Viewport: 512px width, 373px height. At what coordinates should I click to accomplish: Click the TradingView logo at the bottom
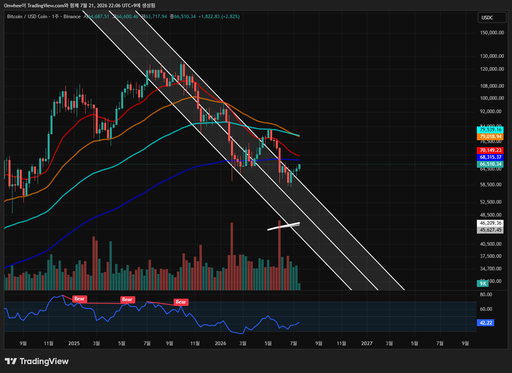pyautogui.click(x=37, y=361)
